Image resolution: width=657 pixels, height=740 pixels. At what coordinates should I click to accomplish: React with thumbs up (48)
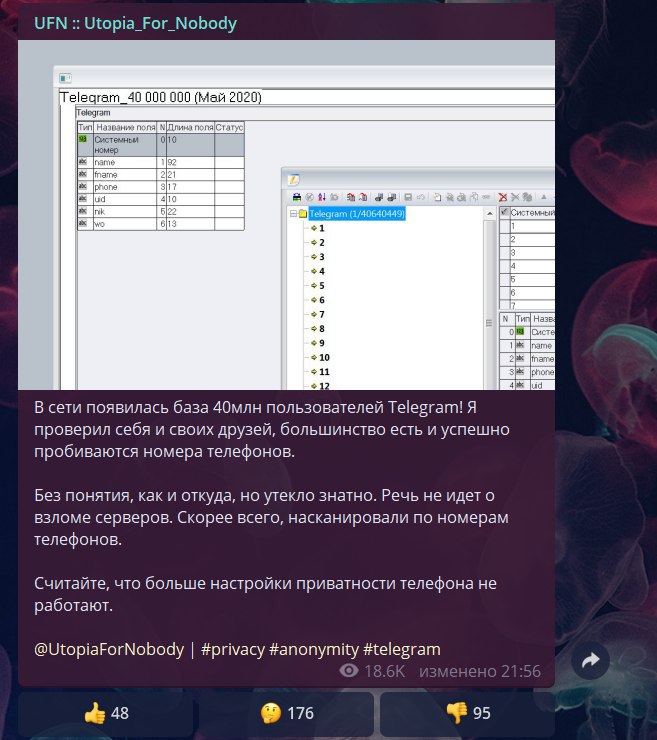(x=106, y=713)
